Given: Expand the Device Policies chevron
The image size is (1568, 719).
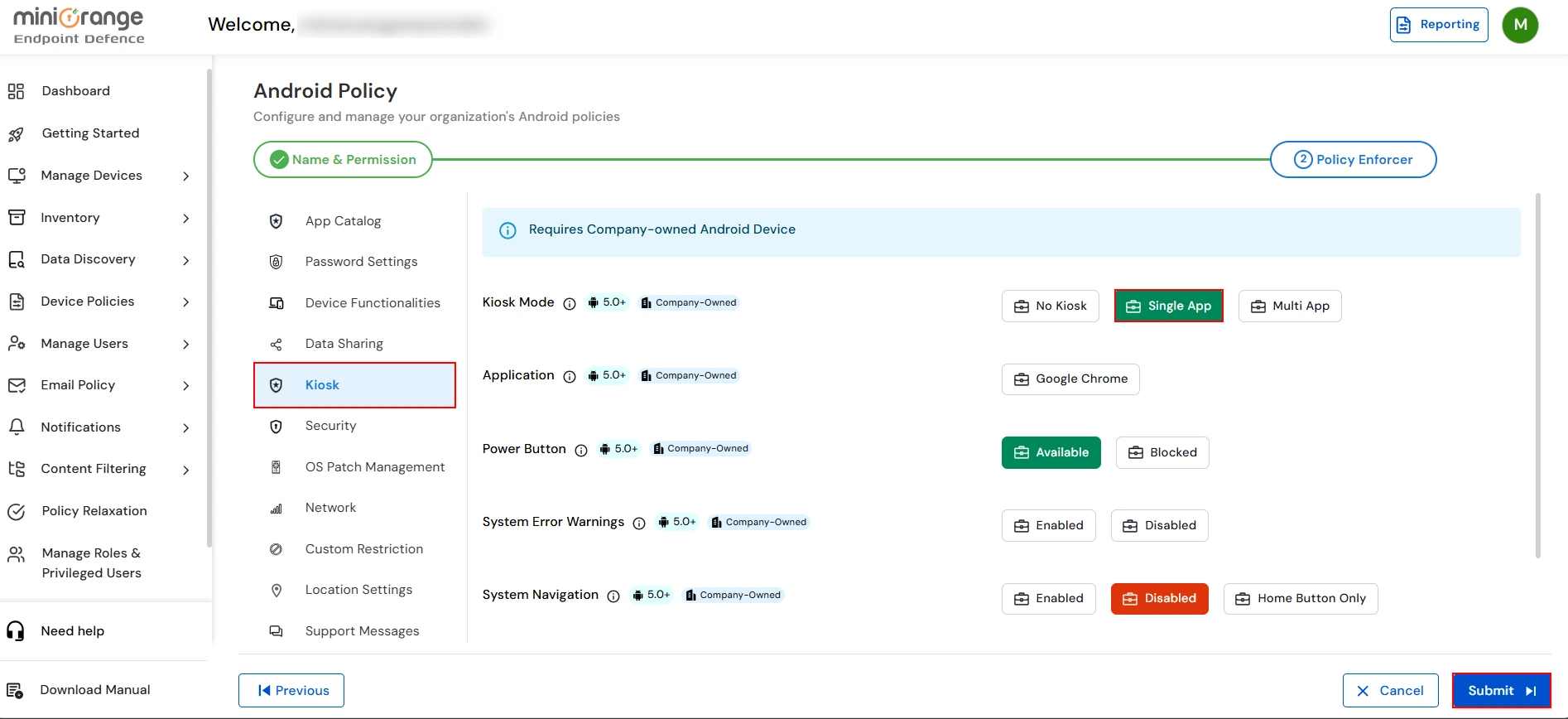Looking at the screenshot, I should (185, 302).
